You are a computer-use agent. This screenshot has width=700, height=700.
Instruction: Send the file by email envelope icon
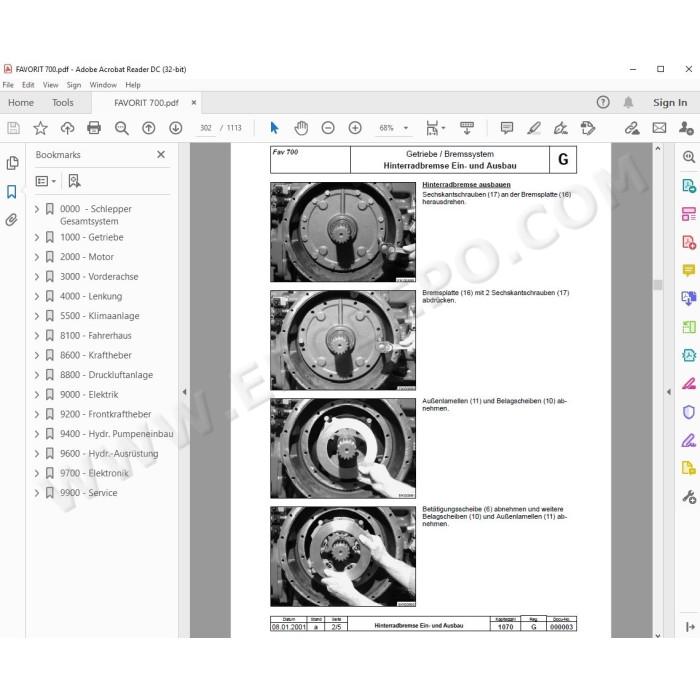(x=659, y=128)
